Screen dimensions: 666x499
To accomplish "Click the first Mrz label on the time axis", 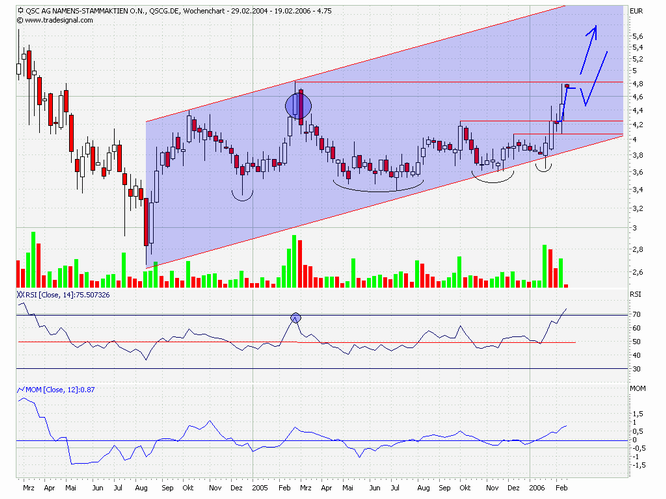I will pos(28,488).
